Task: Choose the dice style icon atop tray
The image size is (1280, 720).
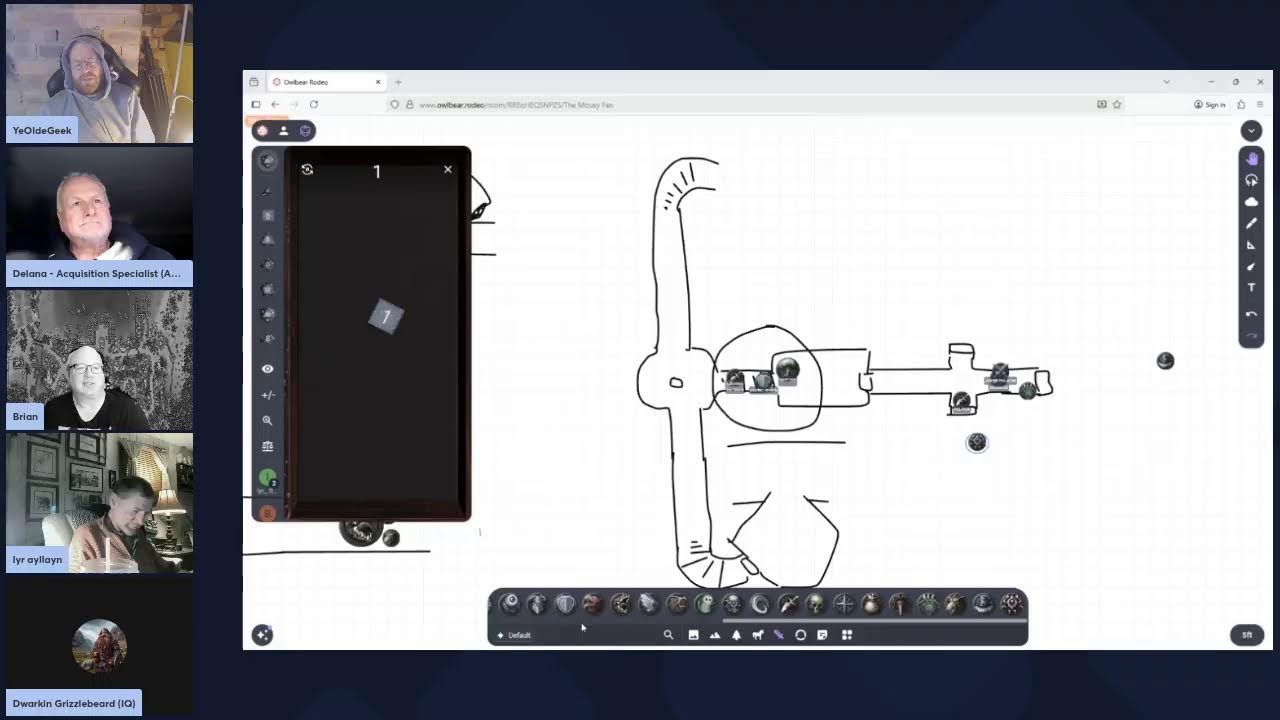Action: [267, 161]
